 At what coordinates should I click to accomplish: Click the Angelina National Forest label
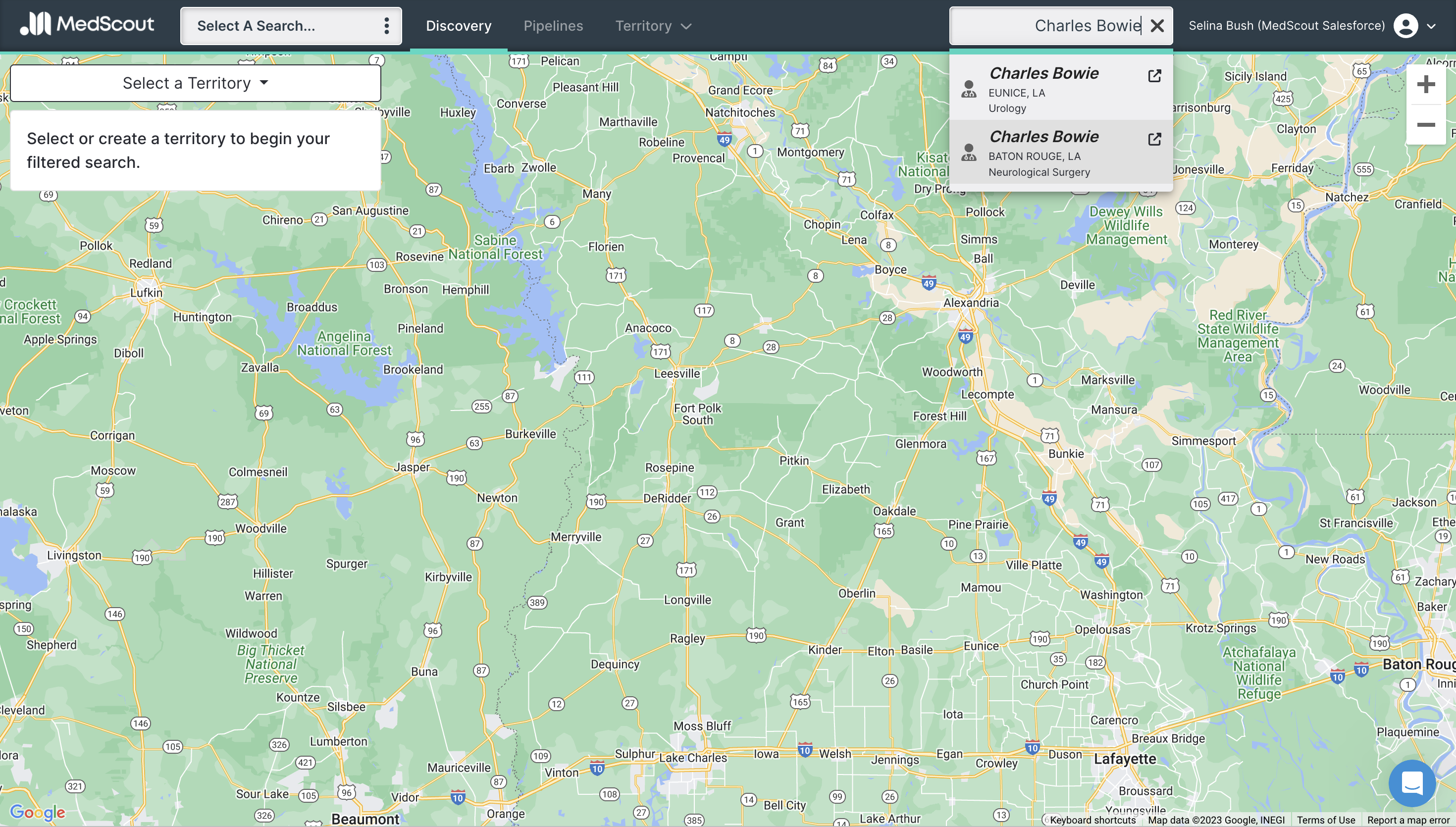[x=344, y=343]
